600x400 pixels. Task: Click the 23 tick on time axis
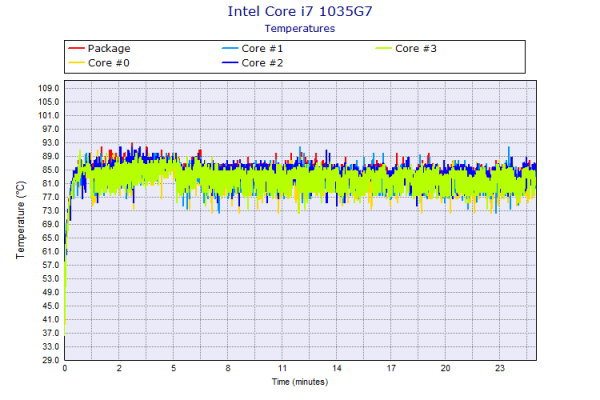point(500,368)
